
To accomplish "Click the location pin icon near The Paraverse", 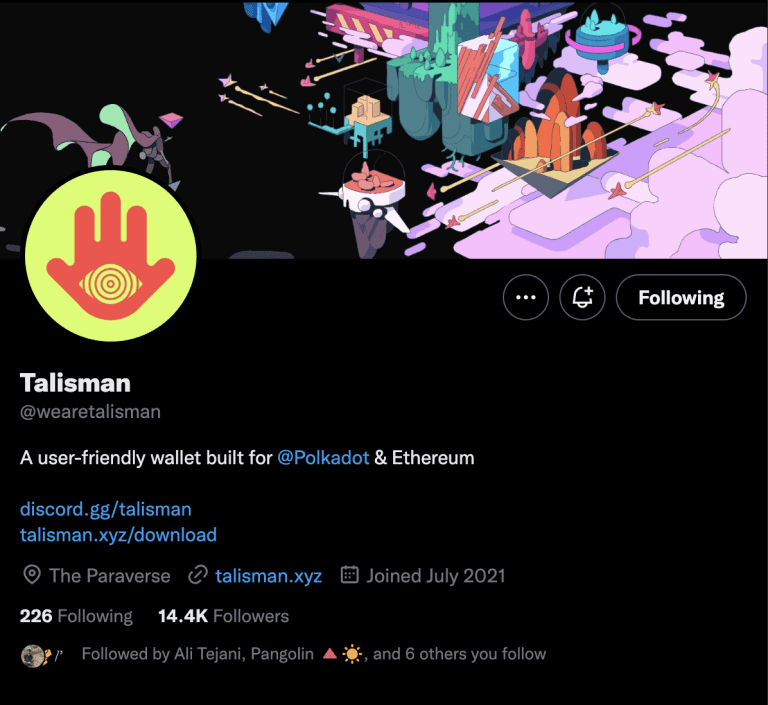I will tap(32, 575).
